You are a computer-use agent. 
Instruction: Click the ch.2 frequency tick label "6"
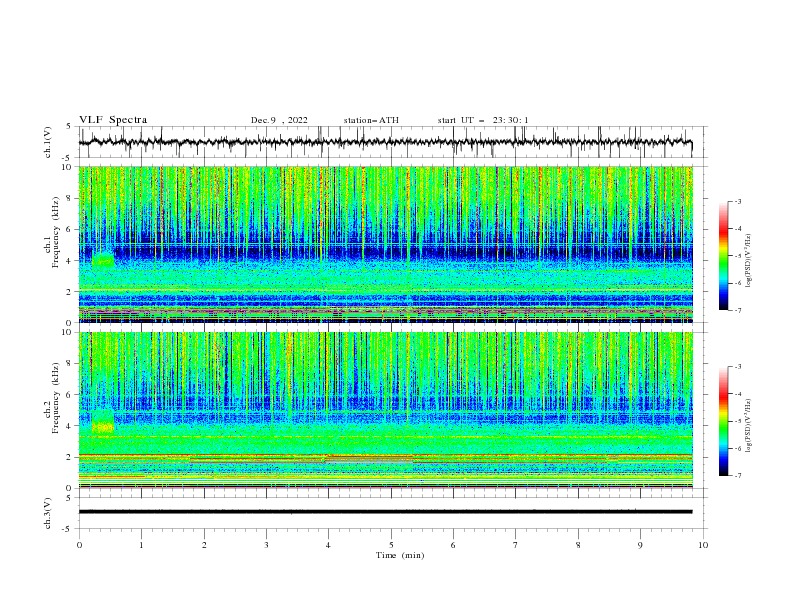(69, 395)
